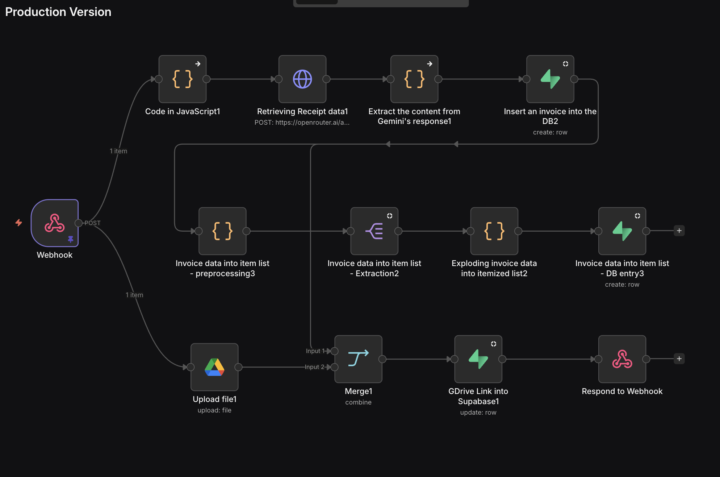Click the Webhook POST output connector
Screen dimensions: 720x477
[79, 223]
